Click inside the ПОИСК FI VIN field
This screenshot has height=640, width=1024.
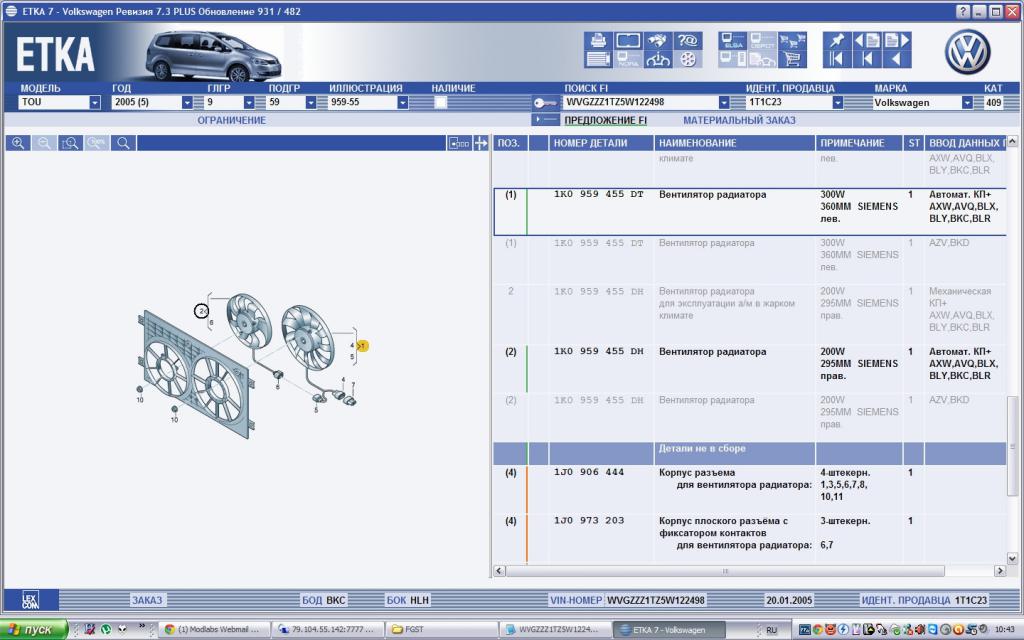(x=640, y=103)
